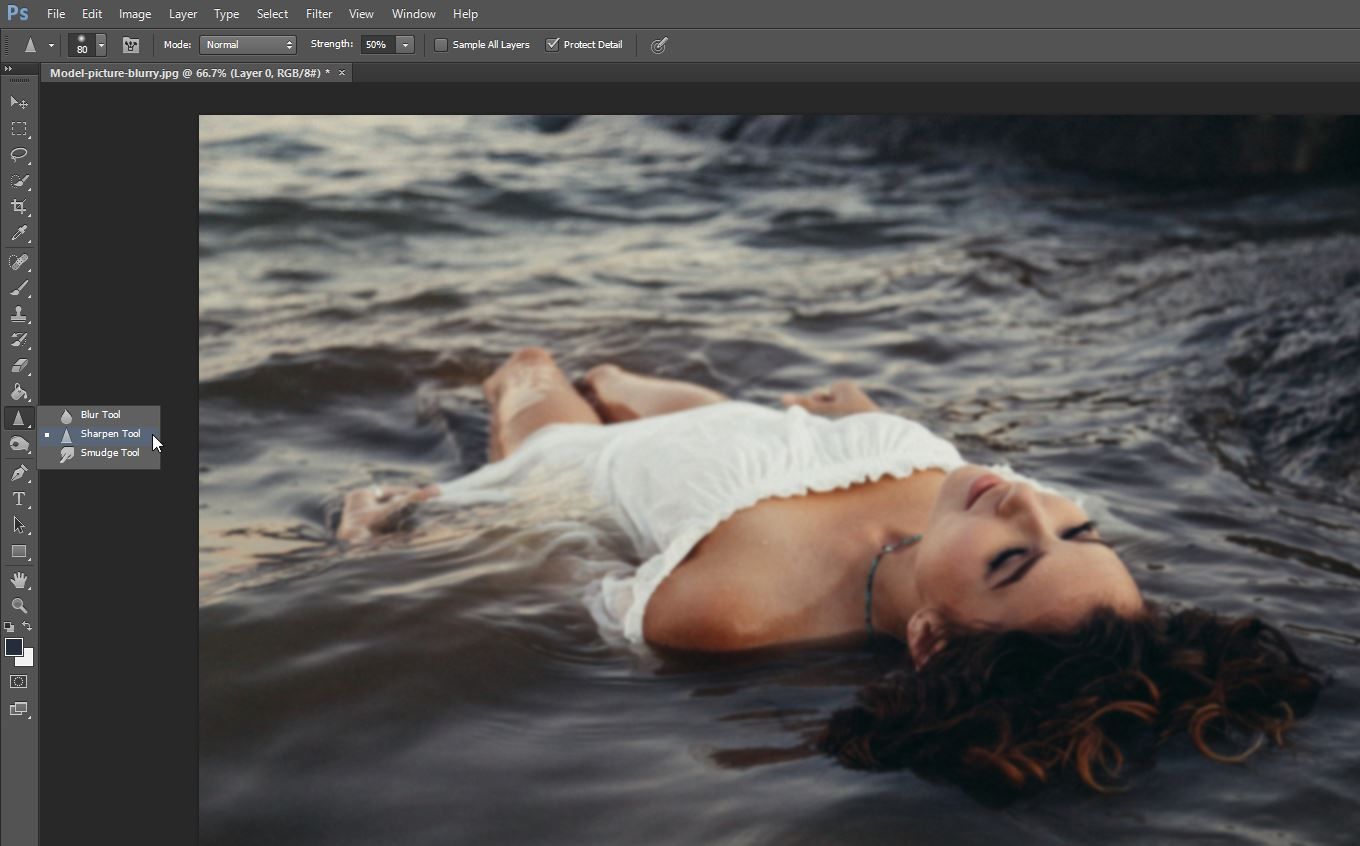Enable Sample All Layers checkbox
The width and height of the screenshot is (1360, 846).
pos(441,45)
